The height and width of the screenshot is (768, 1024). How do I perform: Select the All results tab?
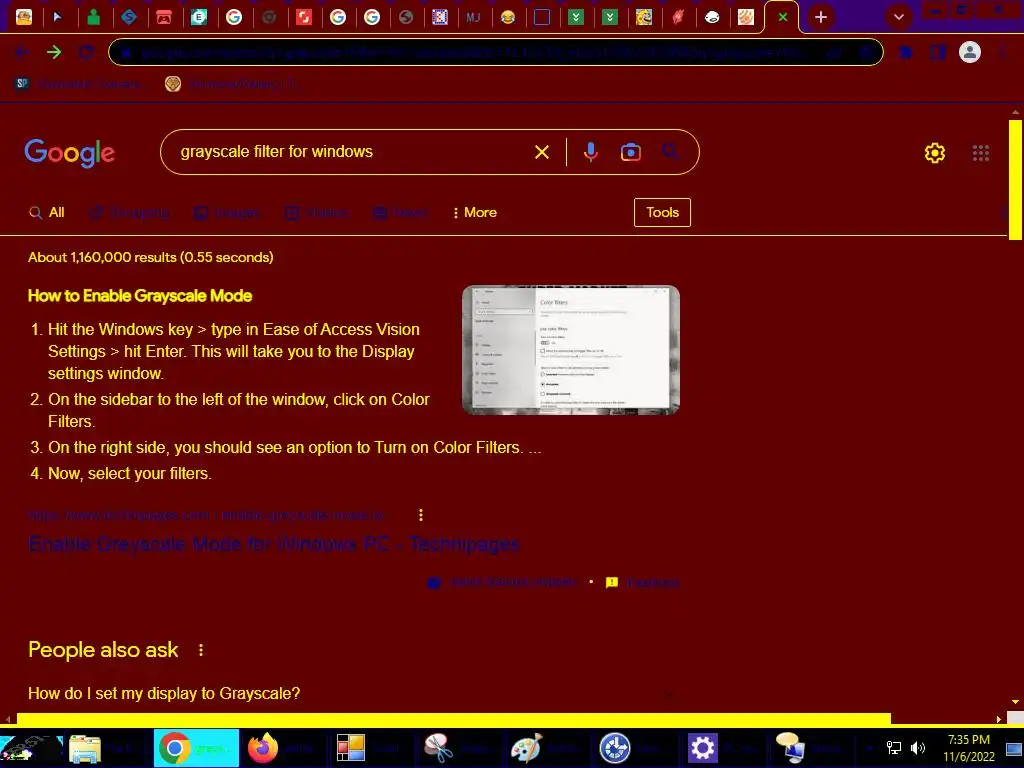point(47,212)
